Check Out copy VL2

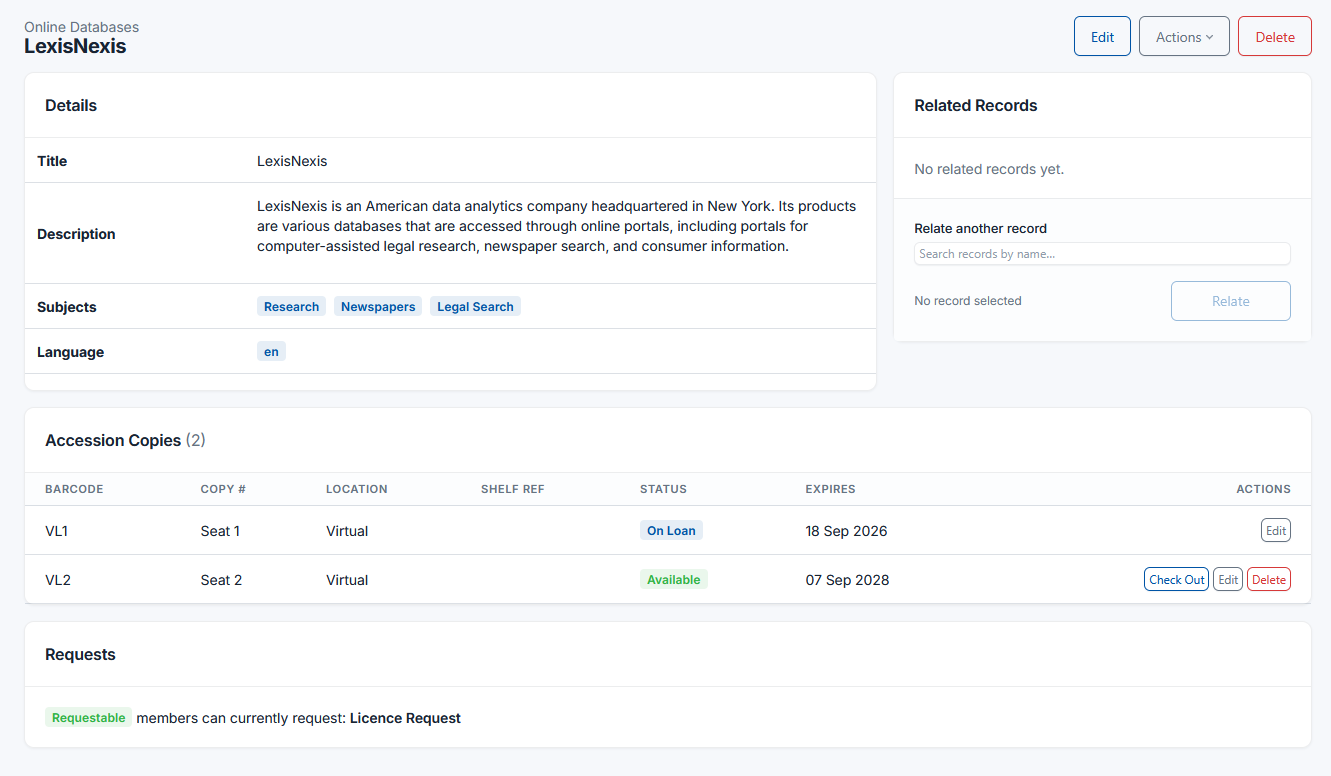(1176, 580)
